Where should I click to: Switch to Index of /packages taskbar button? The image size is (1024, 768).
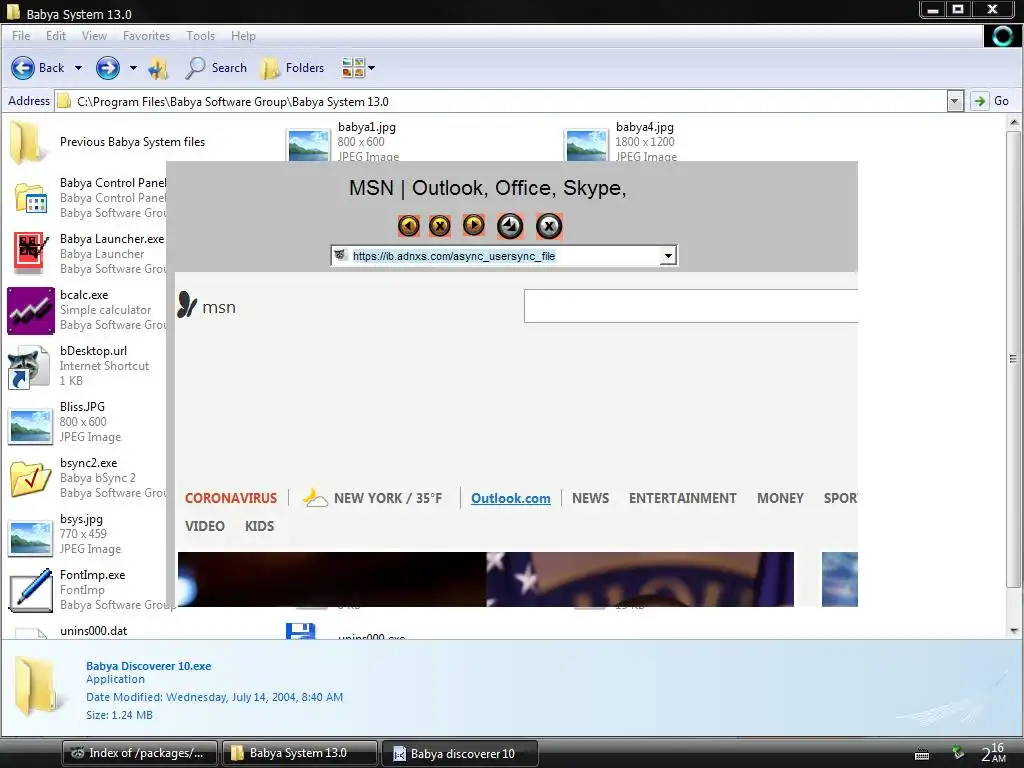[138, 753]
